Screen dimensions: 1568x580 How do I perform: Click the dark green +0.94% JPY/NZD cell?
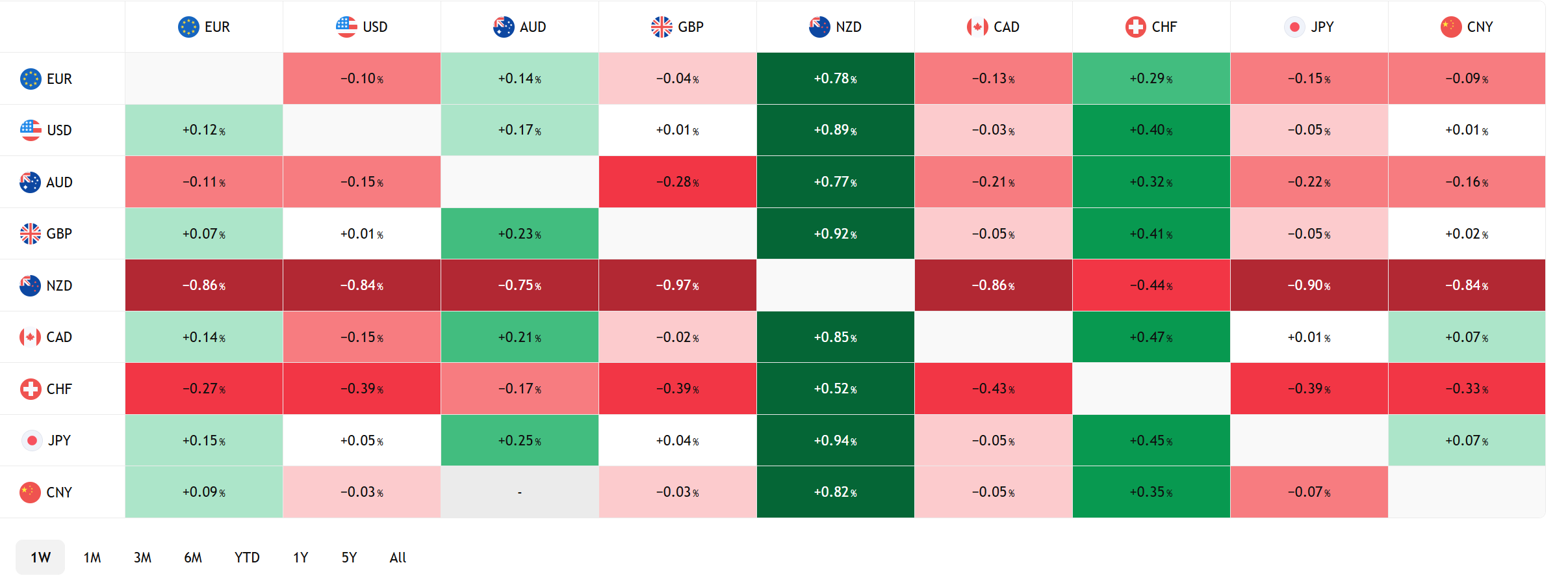pos(835,440)
